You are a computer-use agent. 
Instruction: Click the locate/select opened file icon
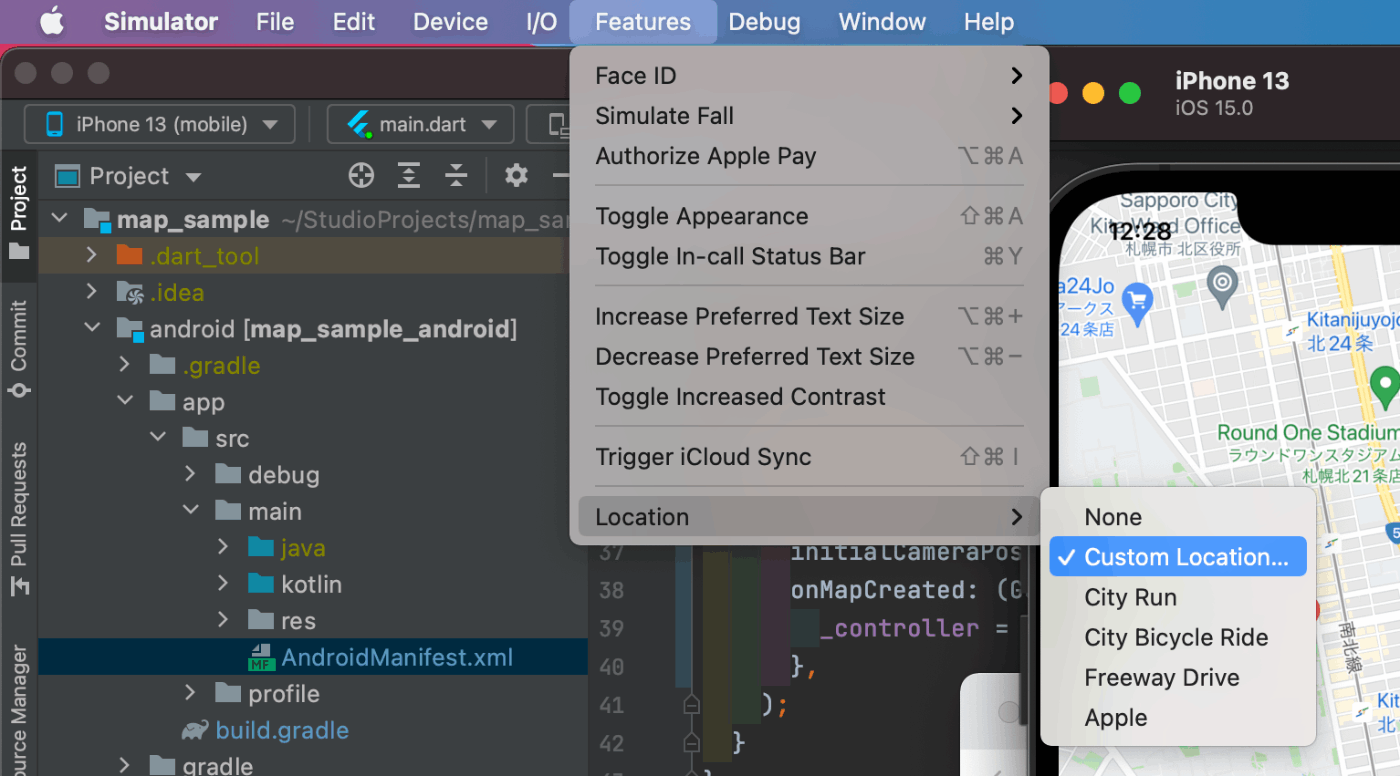pyautogui.click(x=361, y=176)
